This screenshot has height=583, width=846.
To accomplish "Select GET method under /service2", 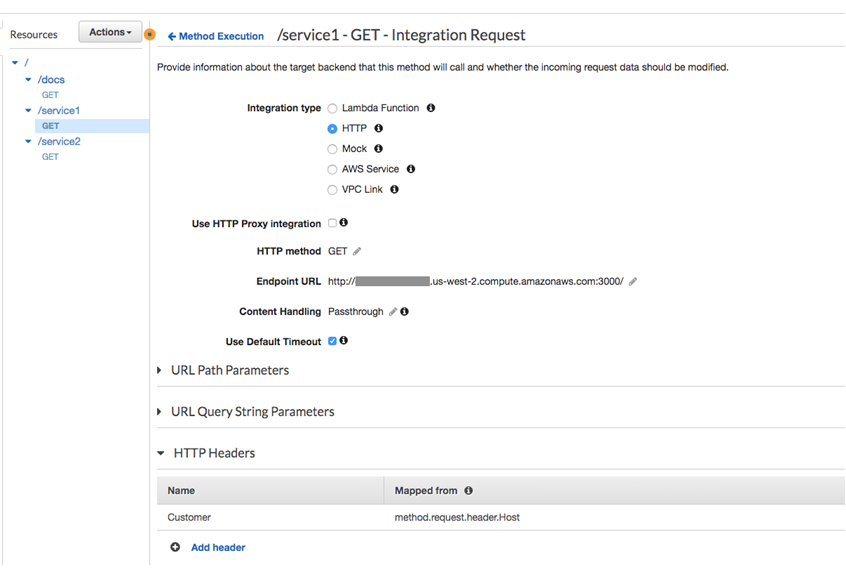I will [x=50, y=157].
